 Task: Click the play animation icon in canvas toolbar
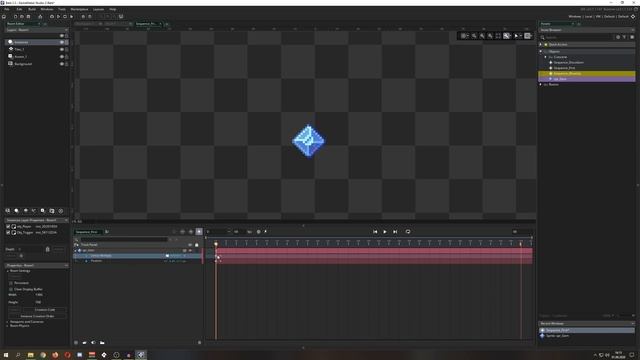(x=516, y=36)
